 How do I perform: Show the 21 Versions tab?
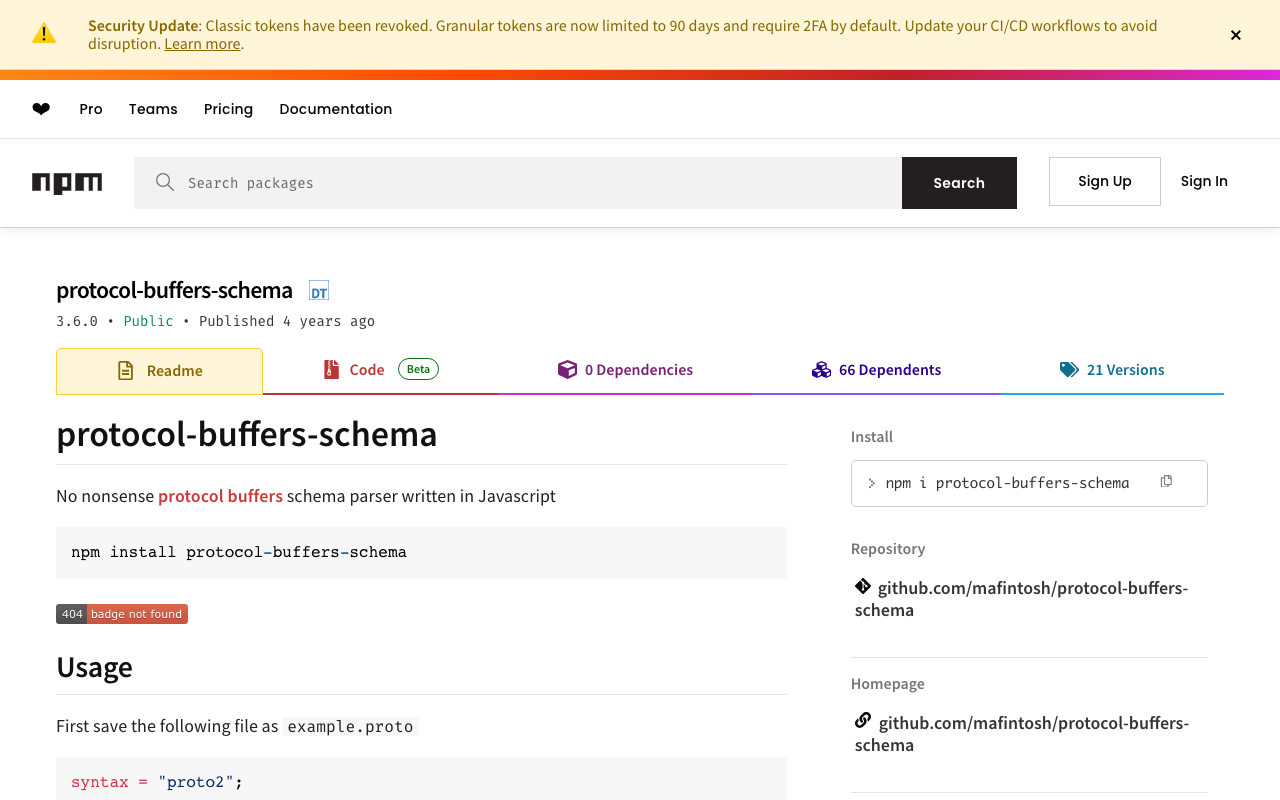click(x=1112, y=370)
